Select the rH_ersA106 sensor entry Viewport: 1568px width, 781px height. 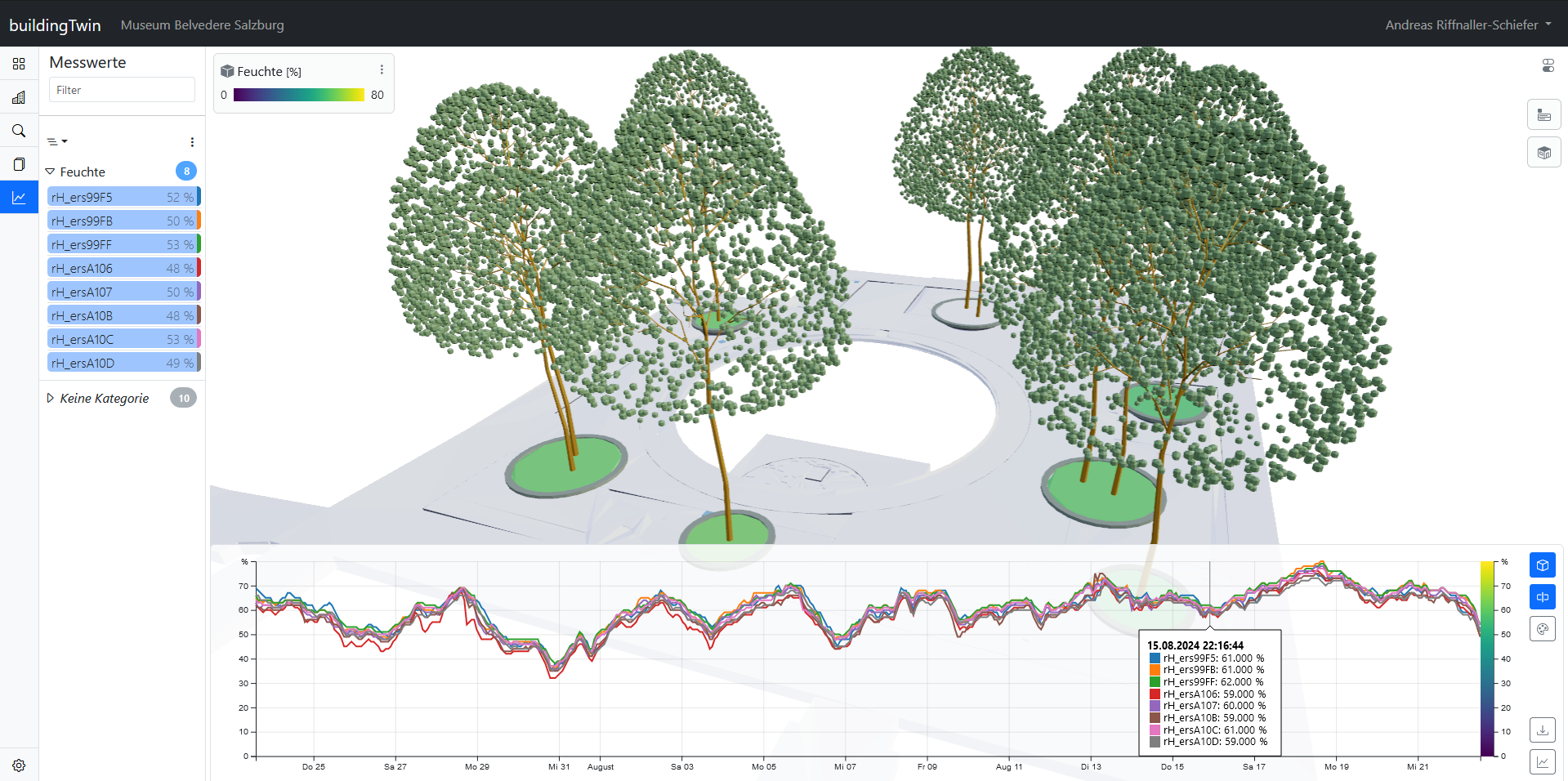pyautogui.click(x=123, y=268)
